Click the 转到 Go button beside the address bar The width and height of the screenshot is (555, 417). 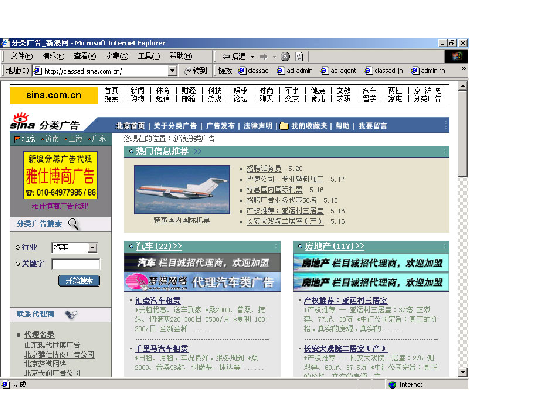(x=196, y=71)
